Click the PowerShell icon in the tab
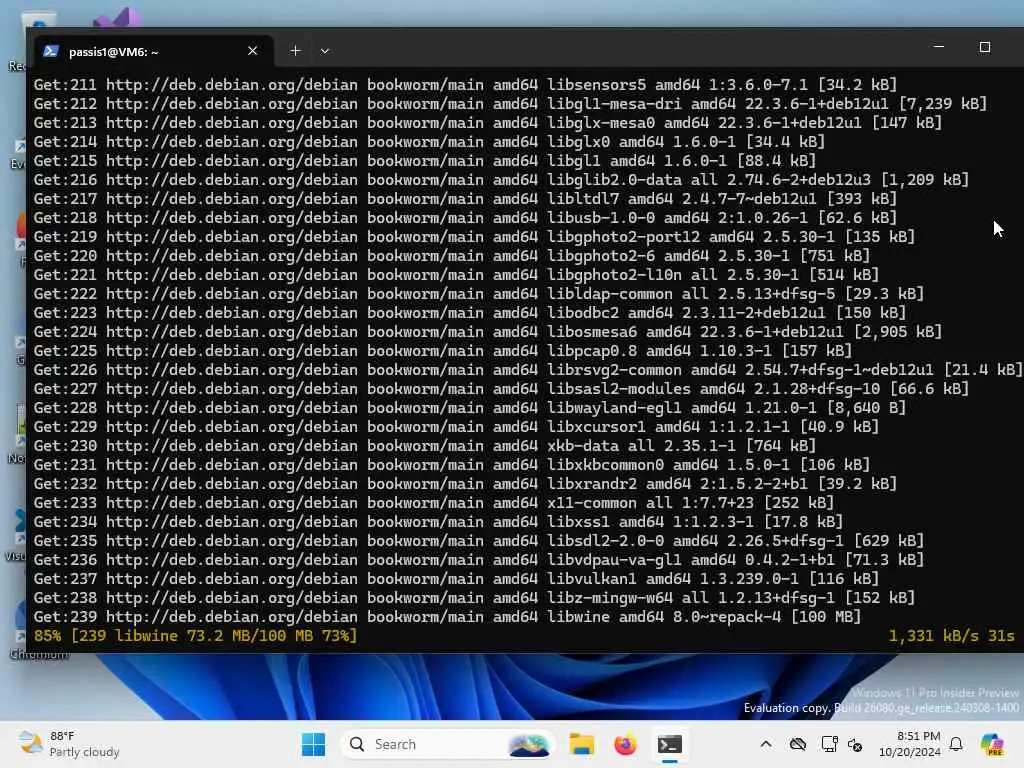1024x768 pixels. click(x=51, y=51)
